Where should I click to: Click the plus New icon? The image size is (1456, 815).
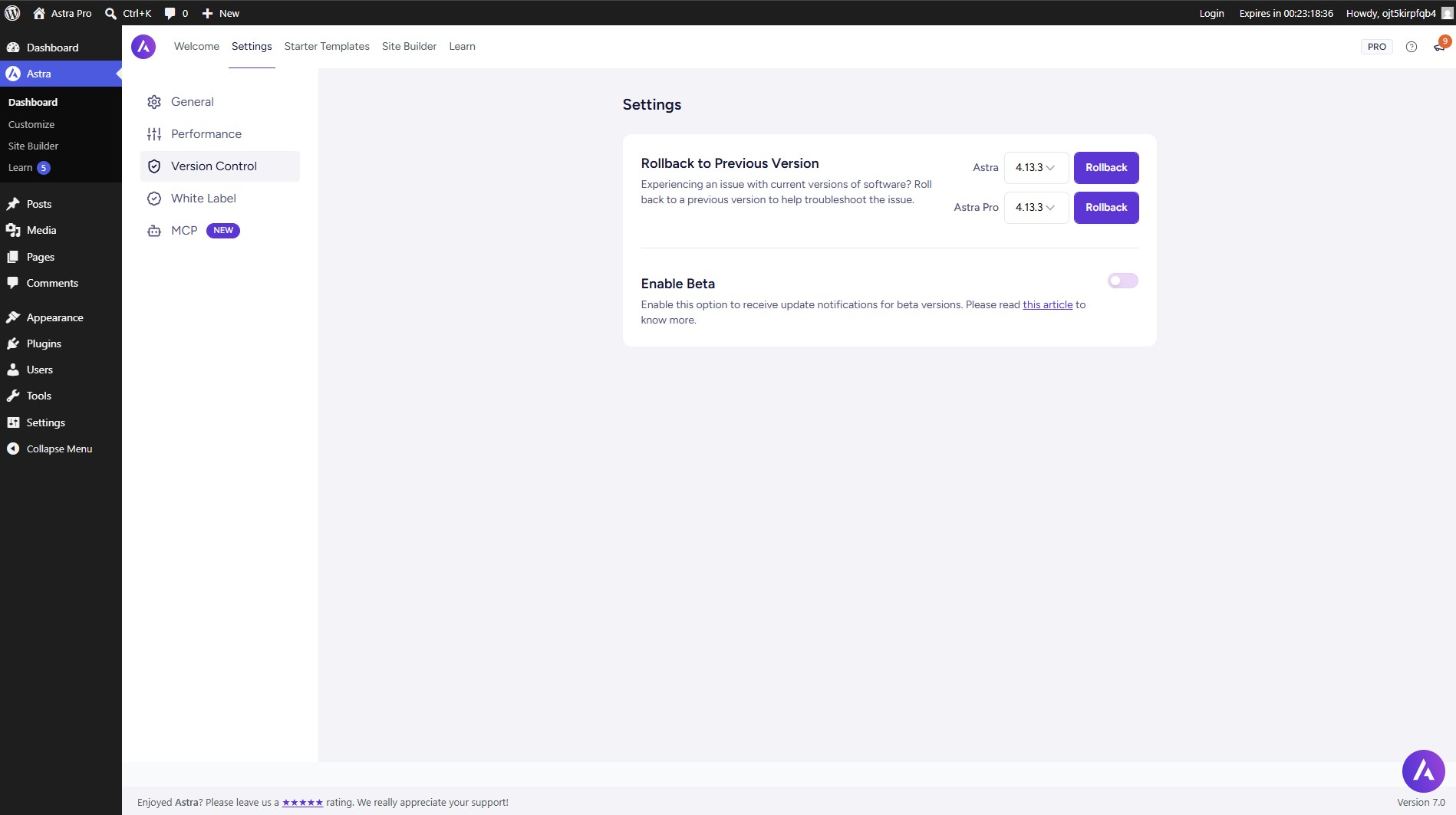(x=207, y=13)
